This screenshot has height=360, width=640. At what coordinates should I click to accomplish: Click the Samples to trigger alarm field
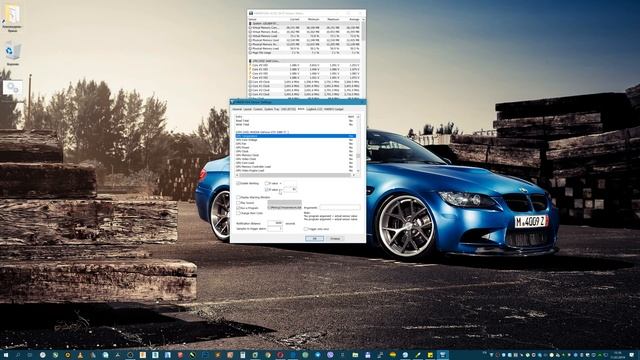pos(275,229)
